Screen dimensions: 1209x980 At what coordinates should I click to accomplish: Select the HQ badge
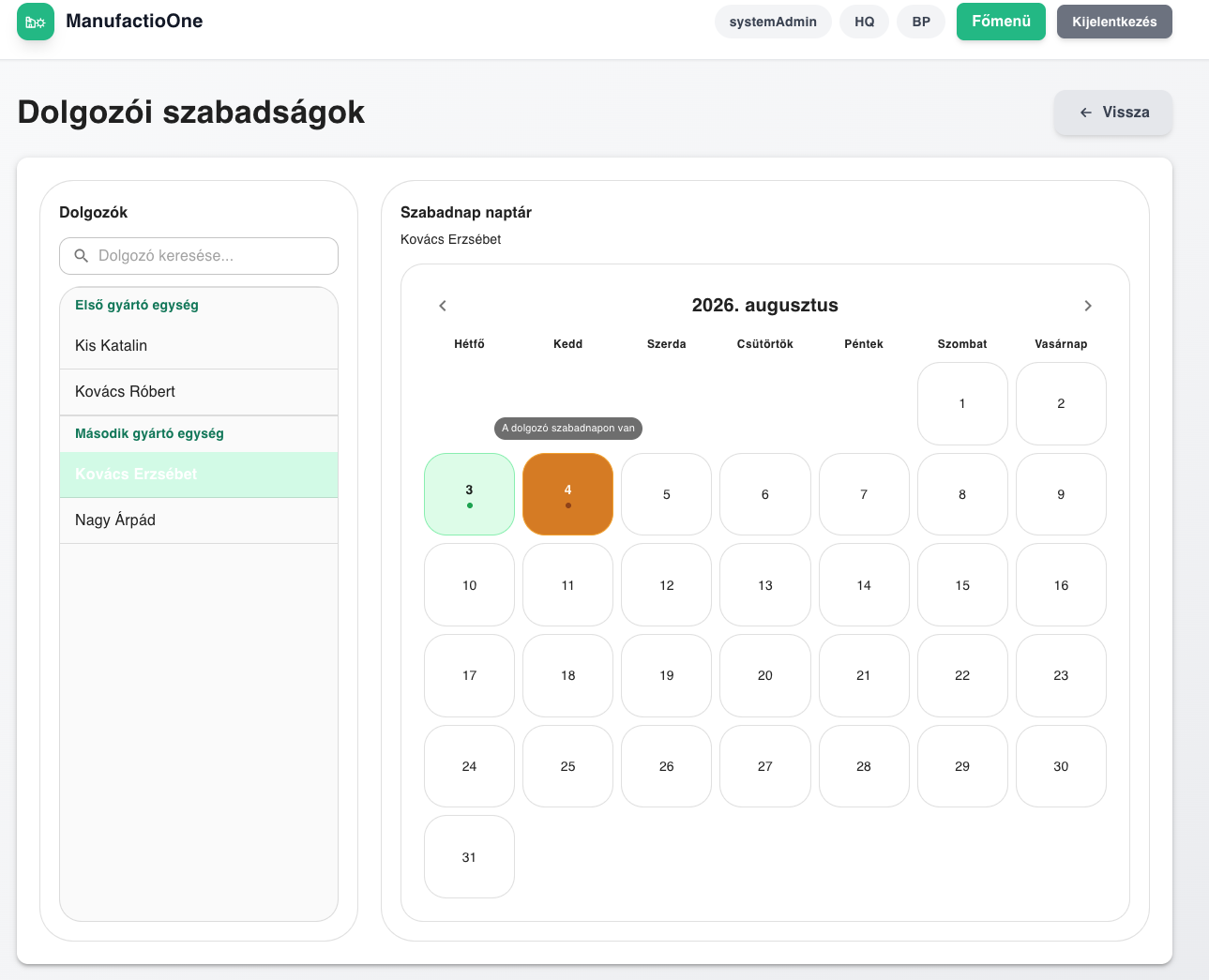(x=864, y=22)
